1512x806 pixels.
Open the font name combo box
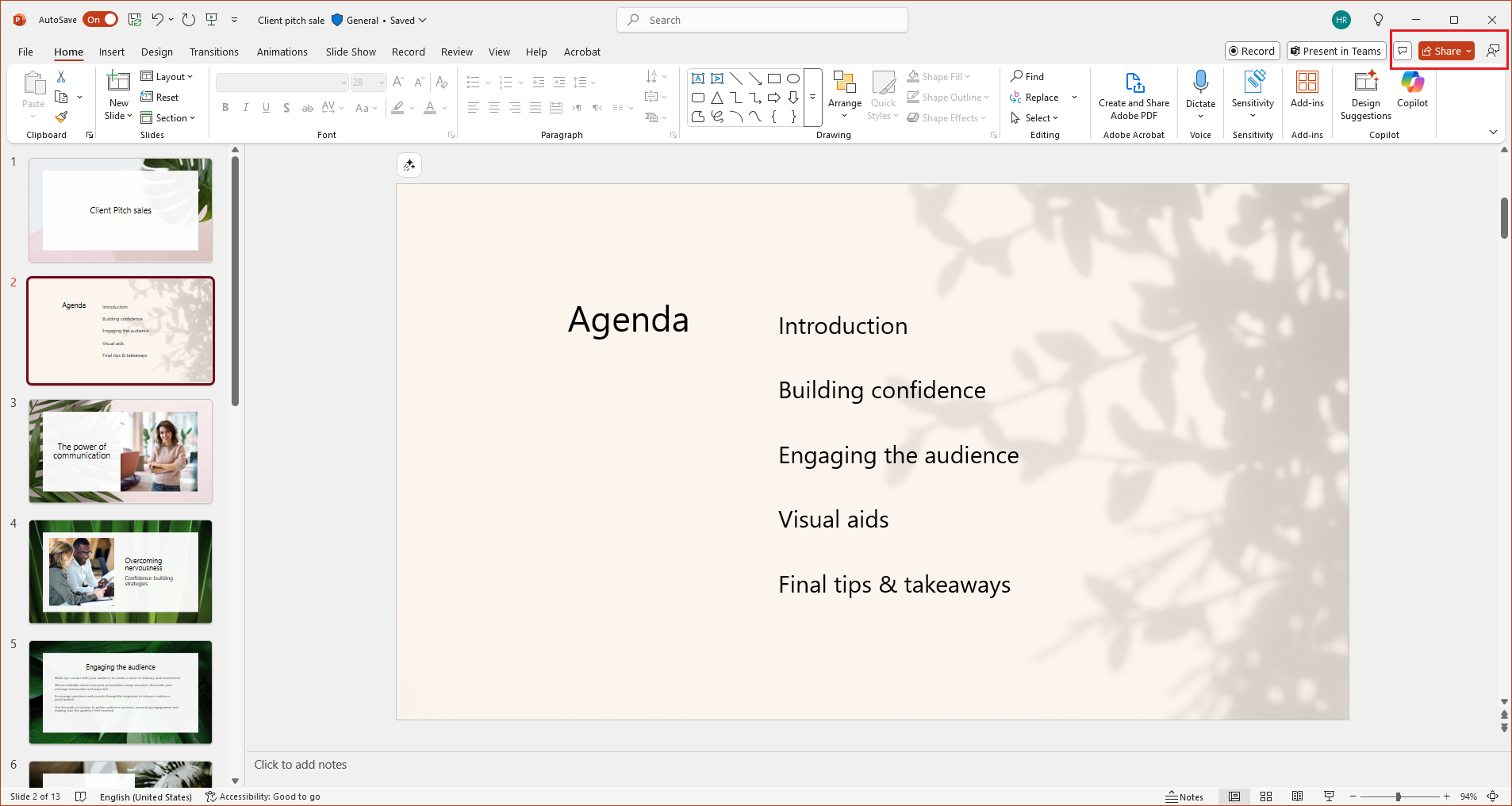click(282, 83)
